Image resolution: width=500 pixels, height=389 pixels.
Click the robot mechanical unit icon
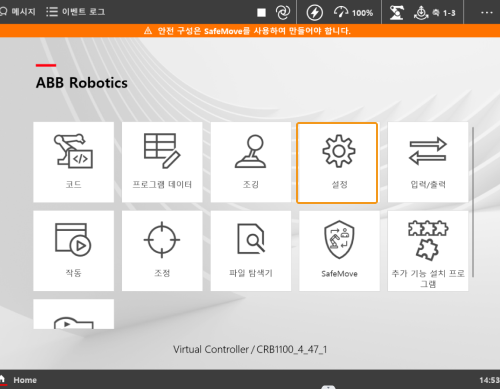tap(397, 13)
